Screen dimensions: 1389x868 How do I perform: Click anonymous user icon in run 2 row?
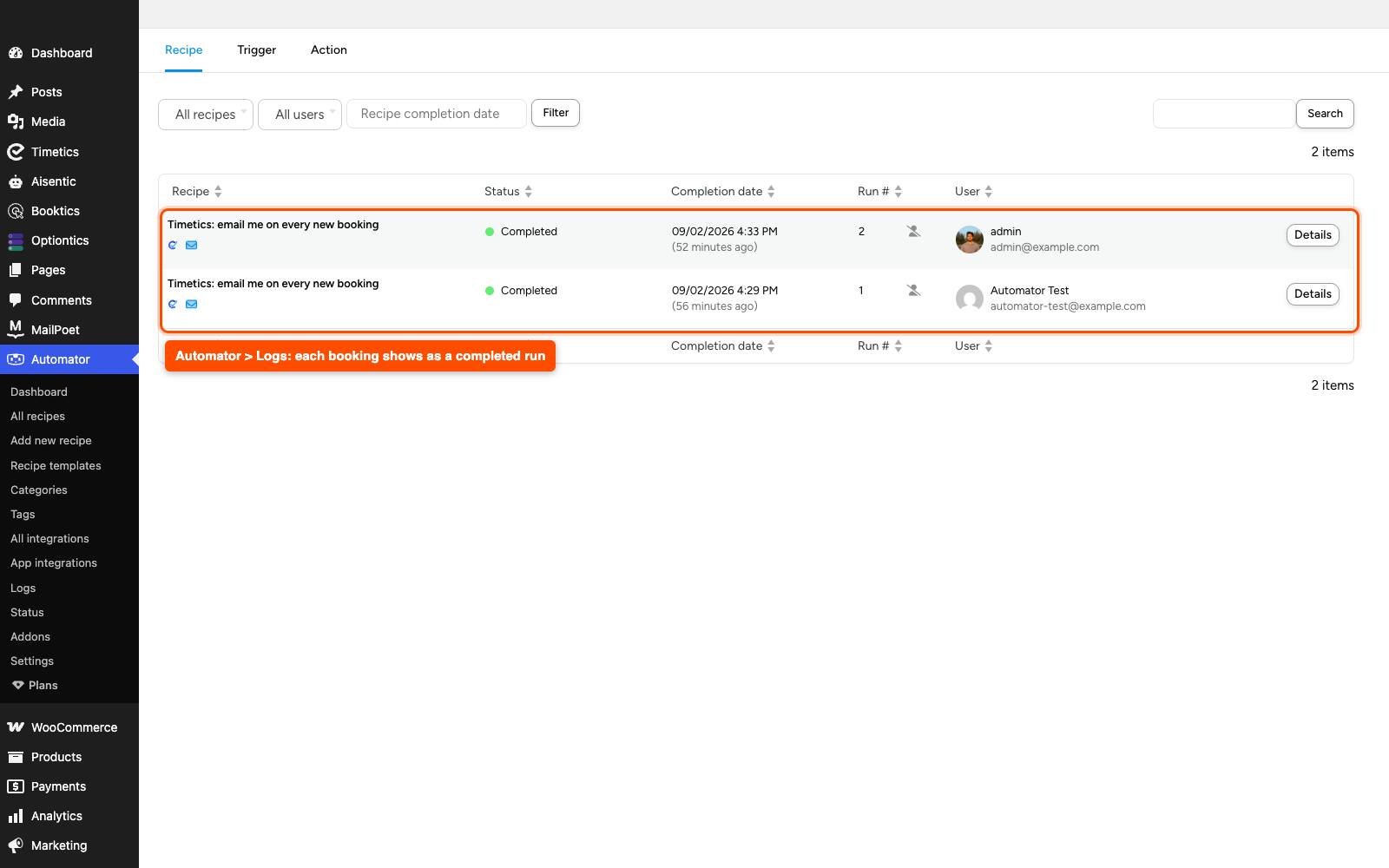tap(913, 232)
